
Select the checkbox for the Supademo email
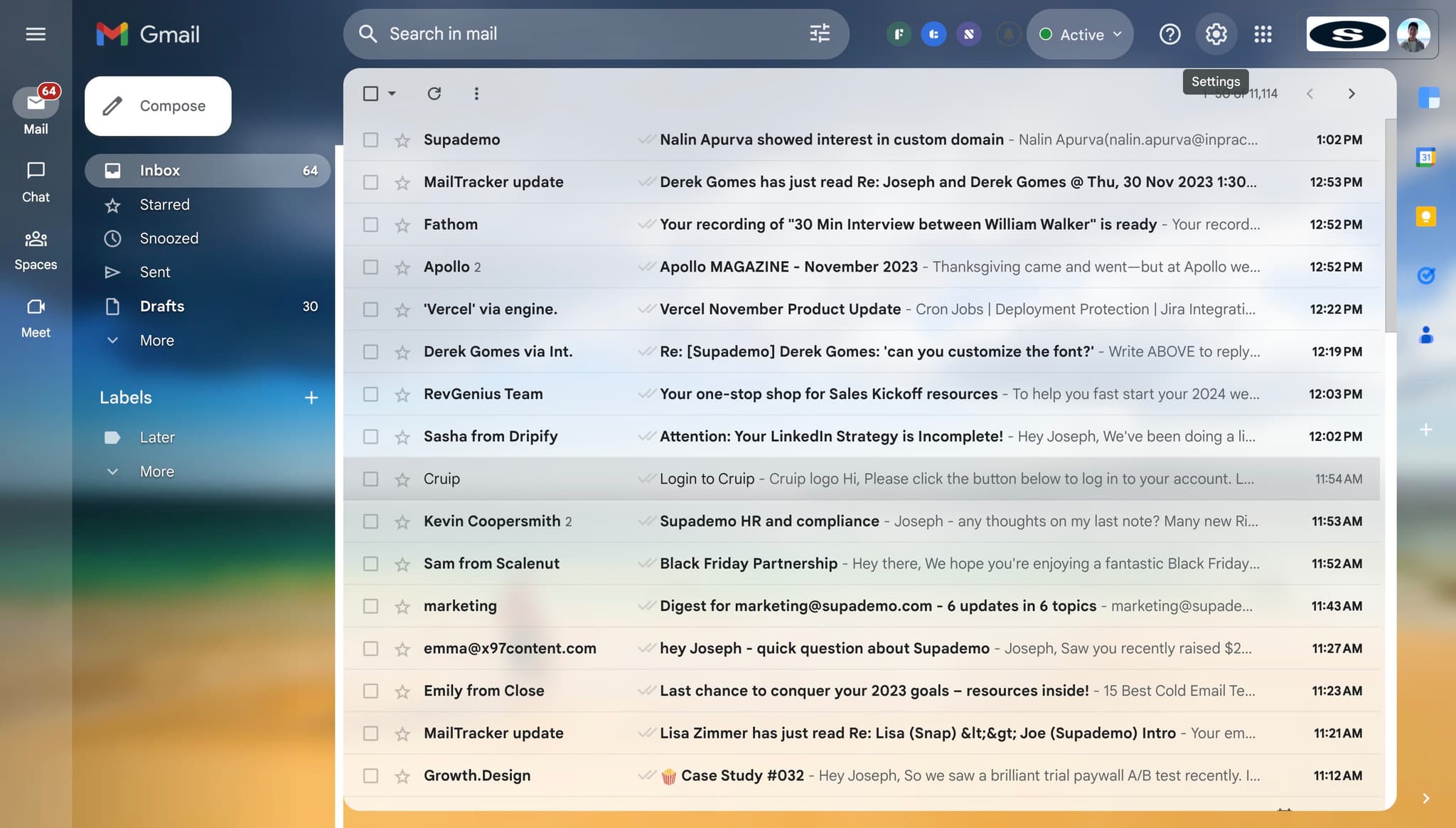[x=370, y=139]
